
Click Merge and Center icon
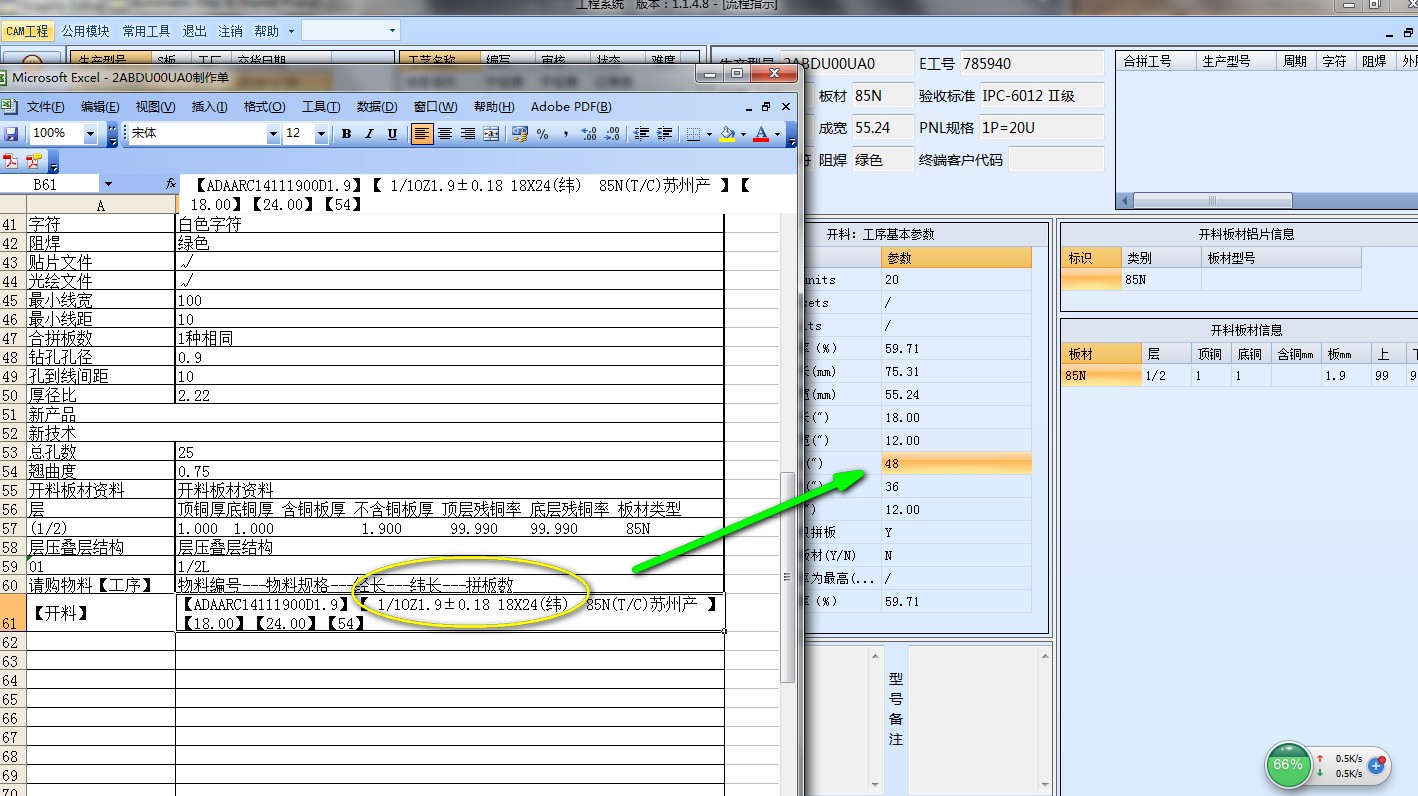(x=491, y=134)
